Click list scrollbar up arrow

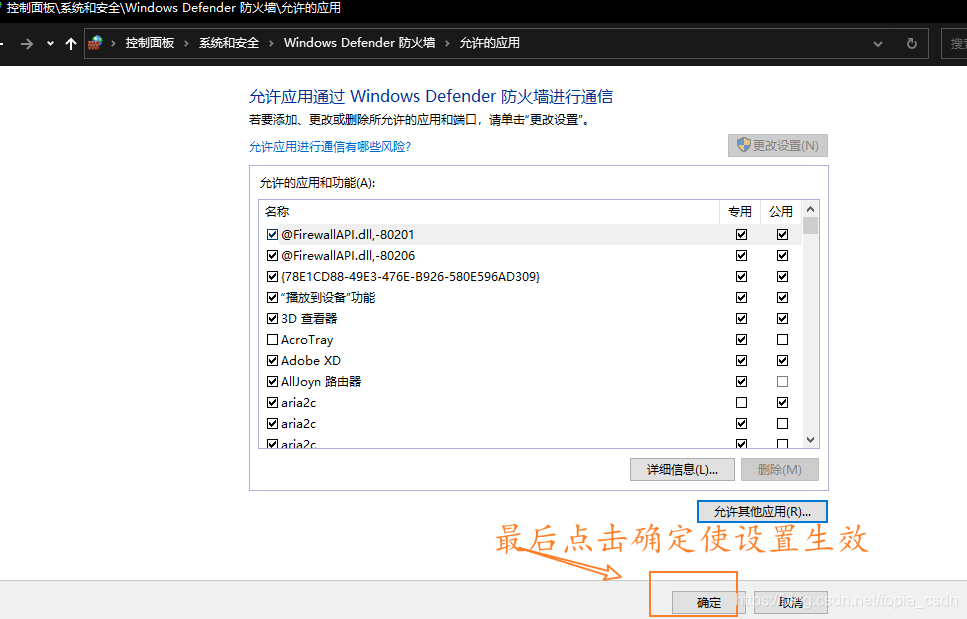810,209
